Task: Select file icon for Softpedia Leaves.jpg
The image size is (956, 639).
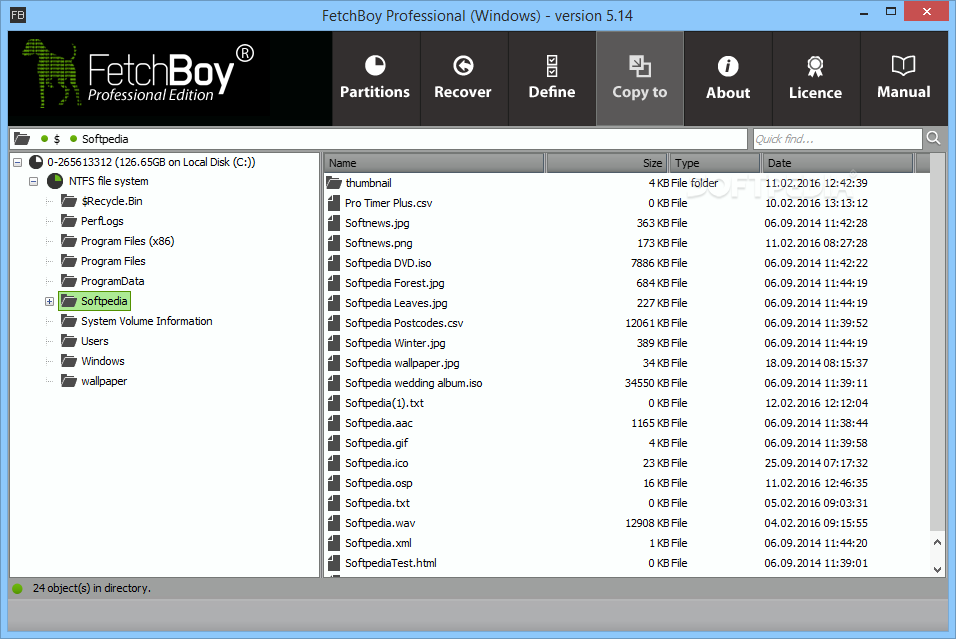Action: (x=334, y=303)
